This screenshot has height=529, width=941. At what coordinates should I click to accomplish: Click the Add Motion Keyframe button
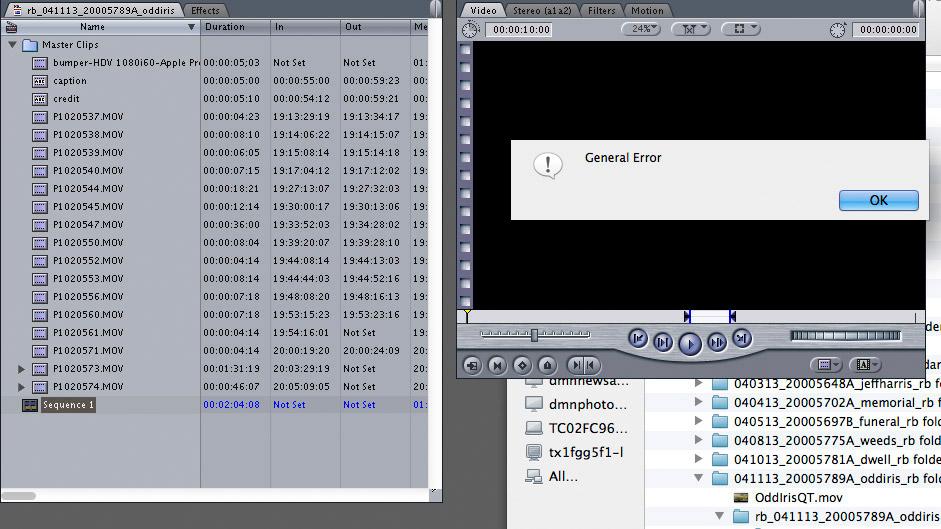click(x=522, y=366)
